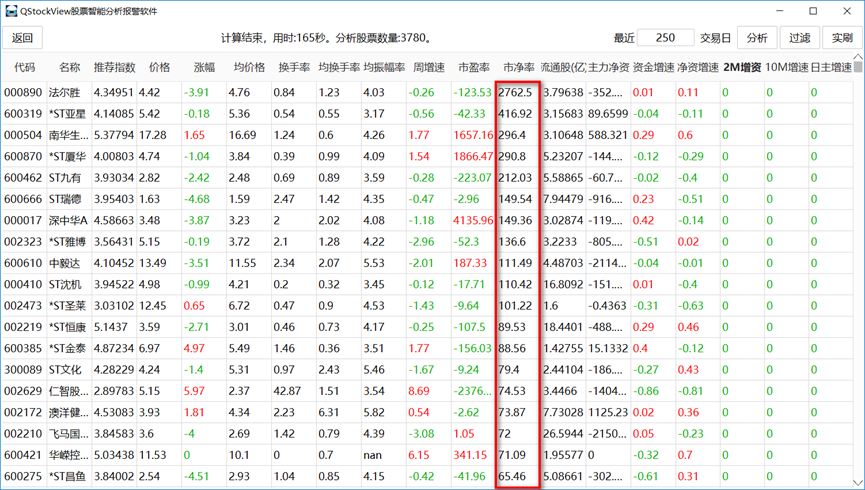Sort by the 周增速 column header
This screenshot has width=865, height=490.
[429, 67]
